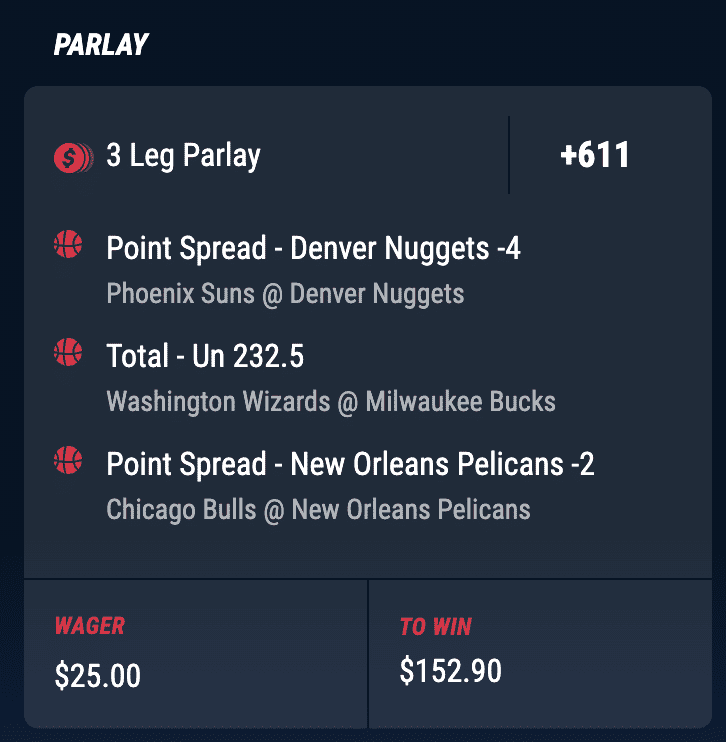The image size is (726, 742).
Task: Select the Total - Un 232.5 leg
Action: point(205,356)
